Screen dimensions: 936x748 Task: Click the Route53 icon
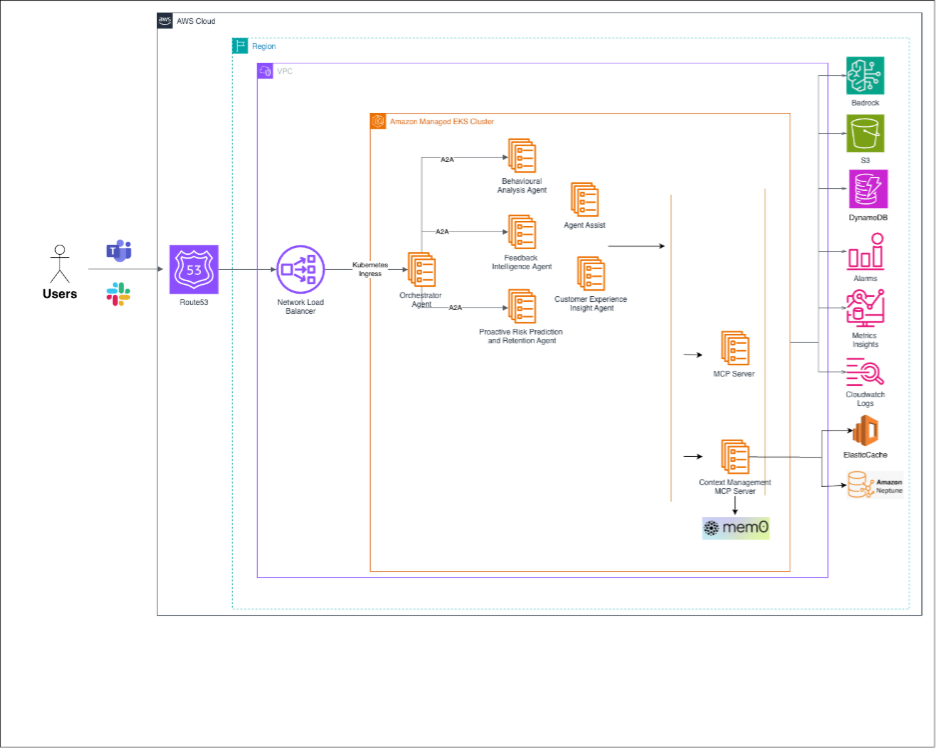193,269
